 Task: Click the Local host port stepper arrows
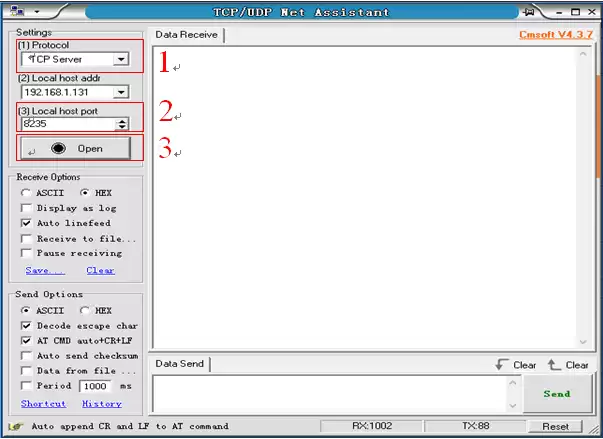pos(122,124)
